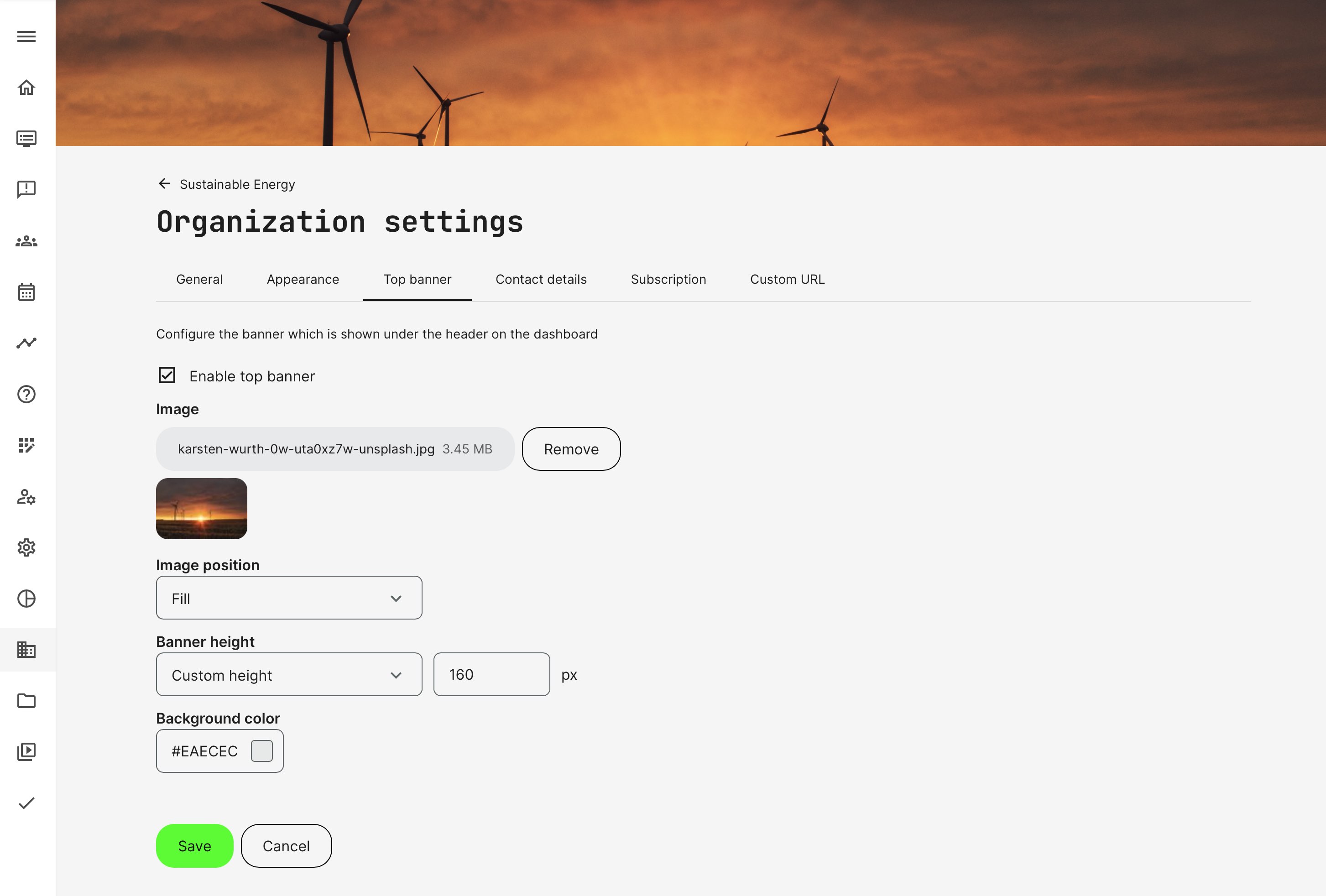Click the back arrow next to Sustainable Energy

(x=164, y=184)
